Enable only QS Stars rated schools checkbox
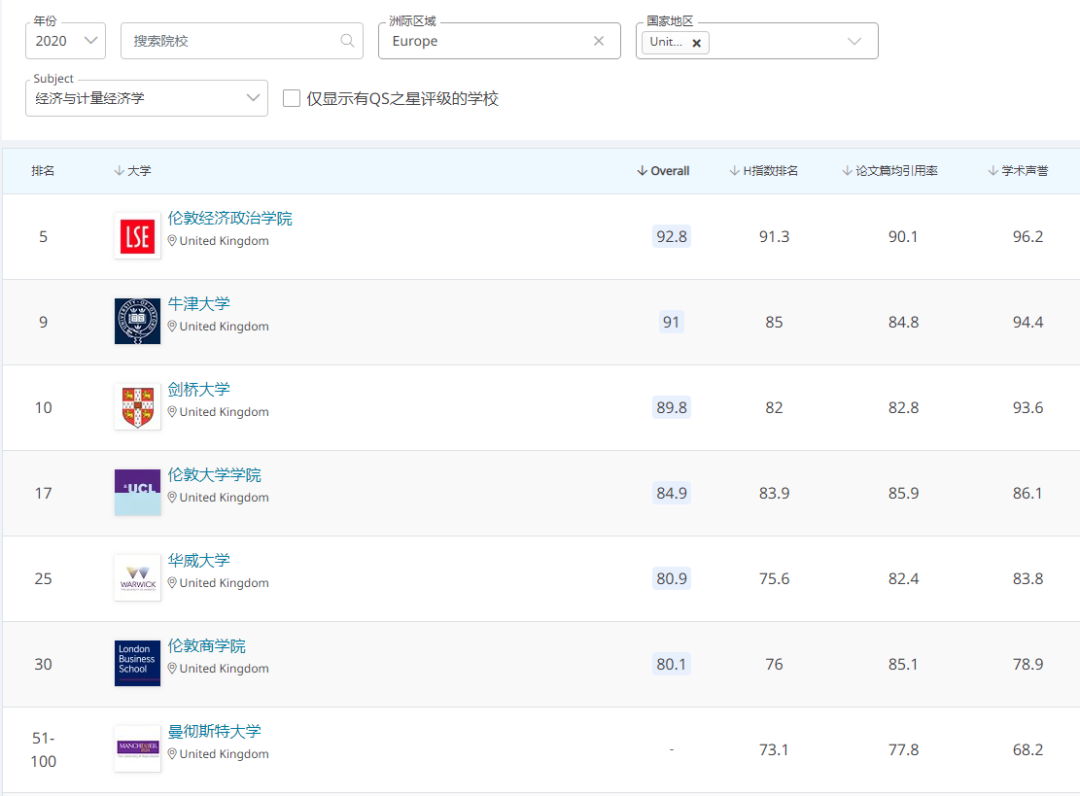The image size is (1080, 796). pos(292,98)
